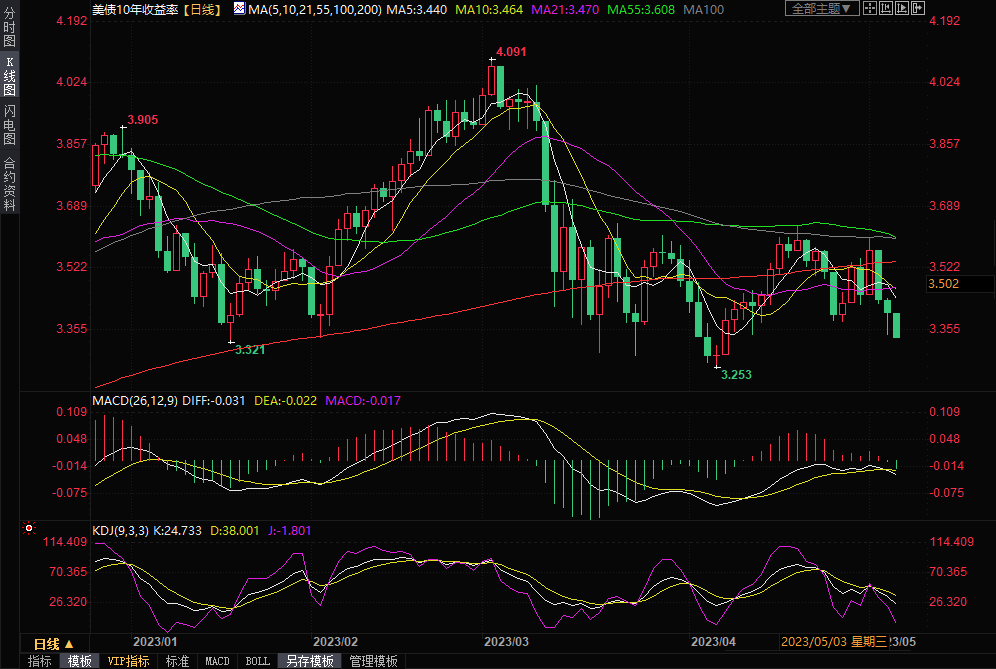This screenshot has height=669, width=996.
Task: Open the 全部主题 theme dropdown
Action: [x=822, y=8]
